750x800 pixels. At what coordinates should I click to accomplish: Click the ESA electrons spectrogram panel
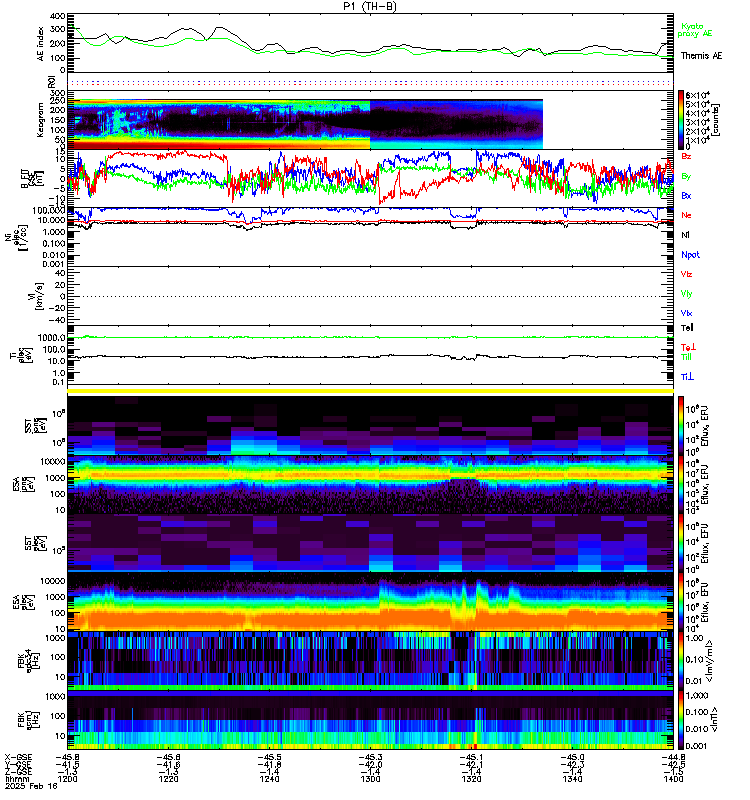click(370, 602)
